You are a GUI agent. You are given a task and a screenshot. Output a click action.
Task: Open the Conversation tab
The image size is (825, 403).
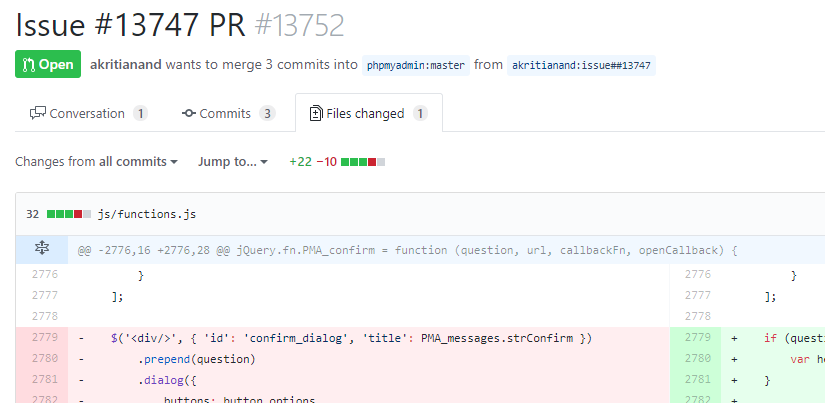(x=88, y=113)
